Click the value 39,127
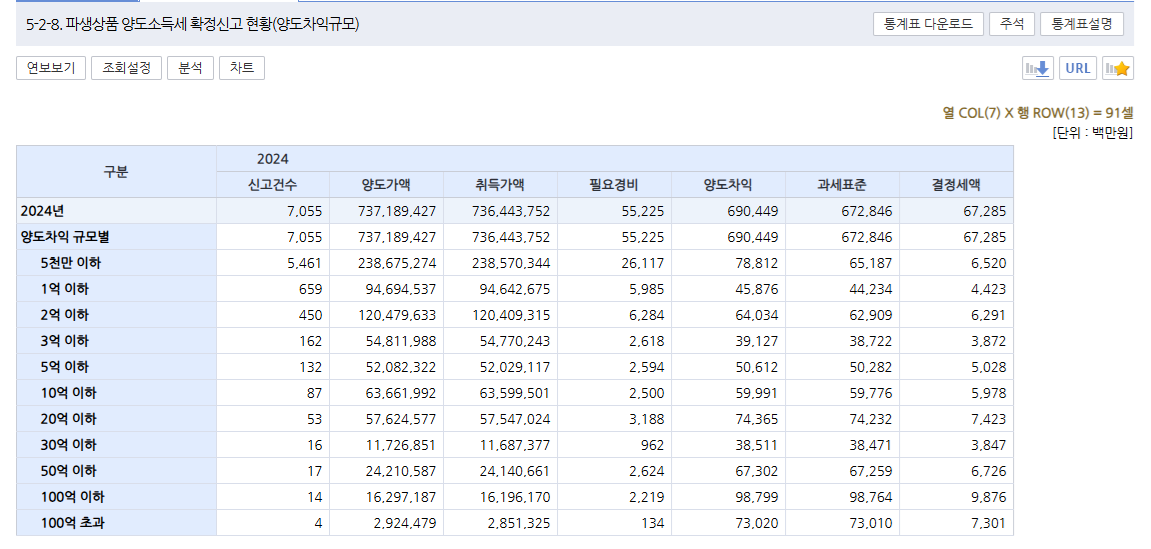The image size is (1151, 549). [x=756, y=341]
